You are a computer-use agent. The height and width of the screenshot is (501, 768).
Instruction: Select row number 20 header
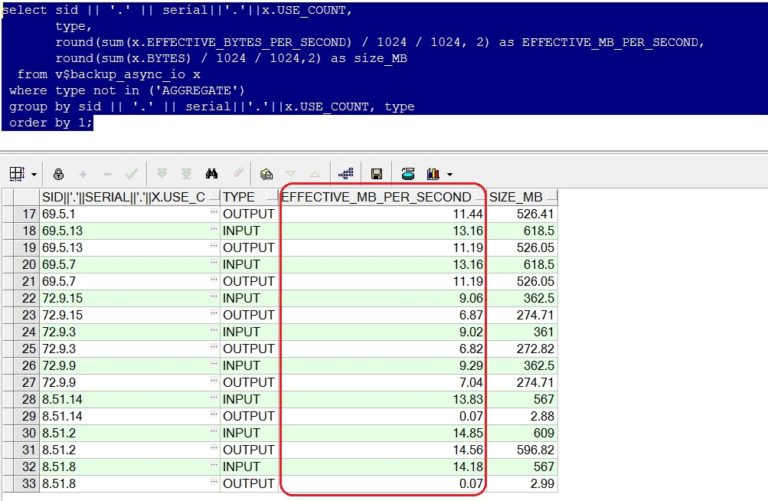coord(26,264)
